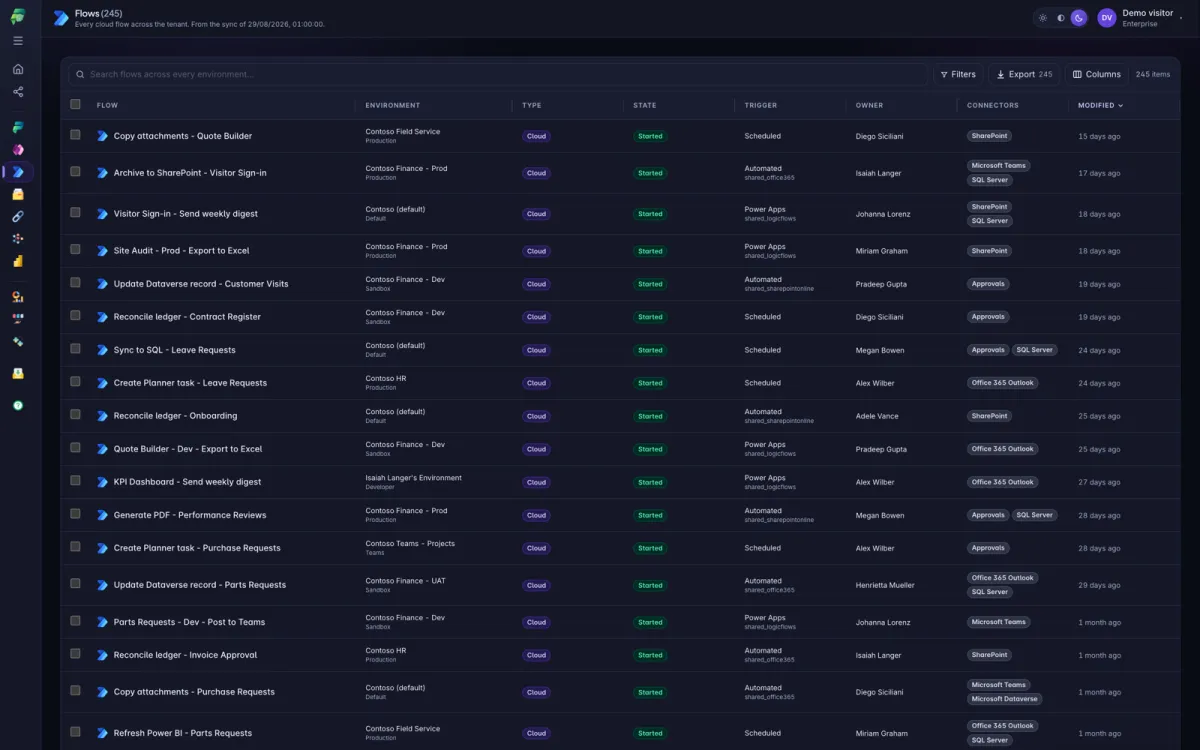
Task: Check the Generate PDF - Performance Reviews row
Action: coord(75,513)
